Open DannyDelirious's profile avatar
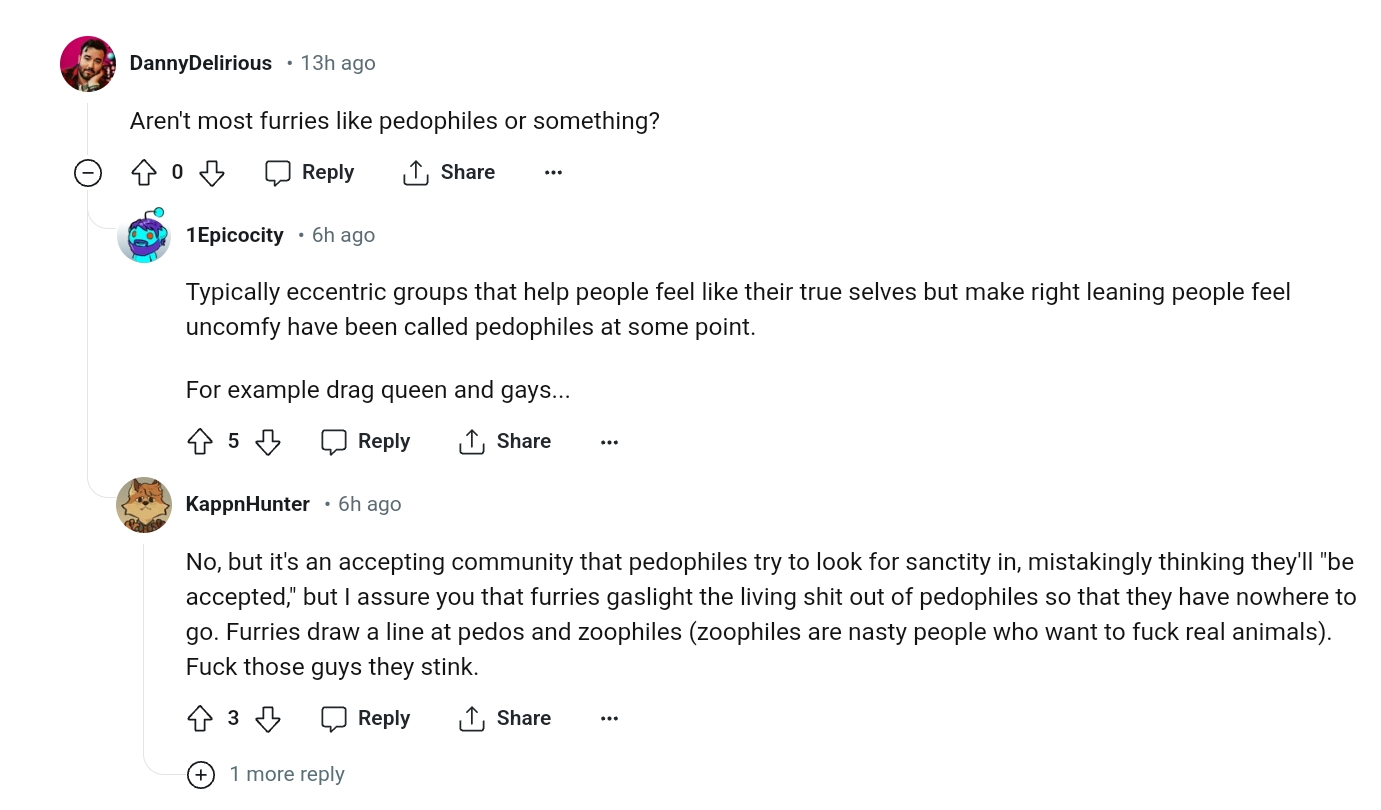 (x=88, y=64)
